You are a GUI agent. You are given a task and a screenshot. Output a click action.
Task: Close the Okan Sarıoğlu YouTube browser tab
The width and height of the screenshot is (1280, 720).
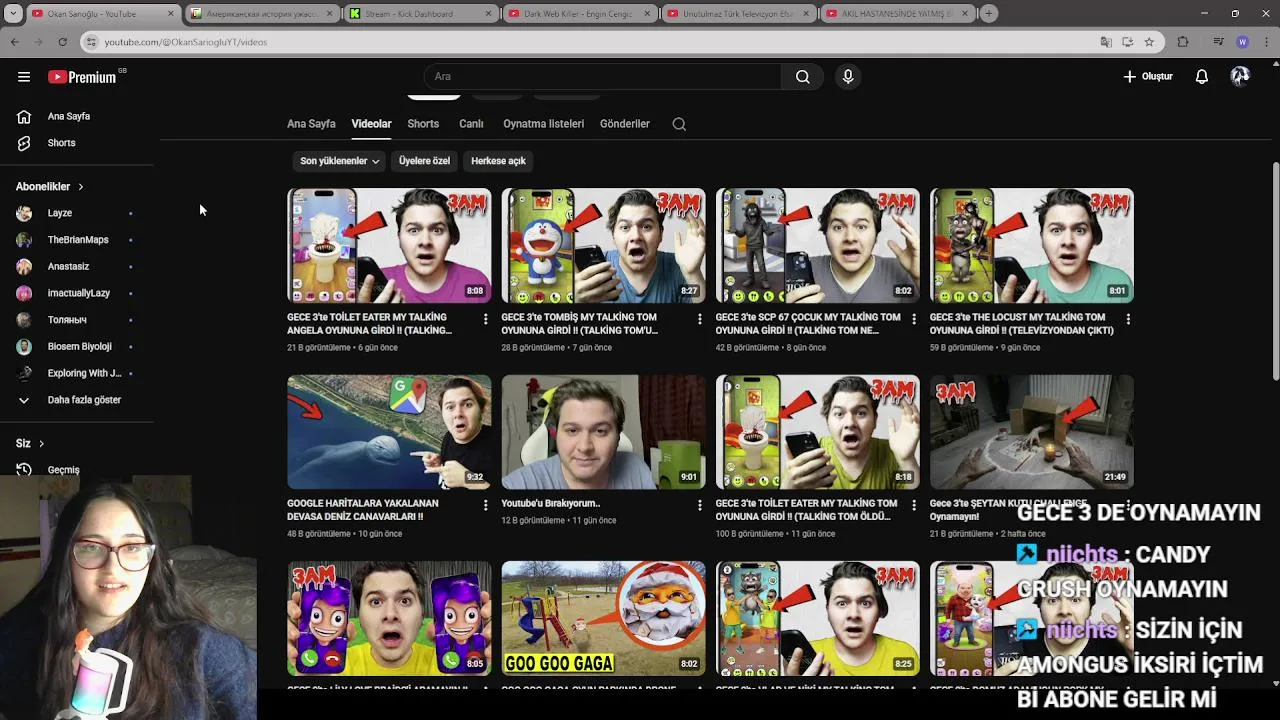[x=170, y=14]
